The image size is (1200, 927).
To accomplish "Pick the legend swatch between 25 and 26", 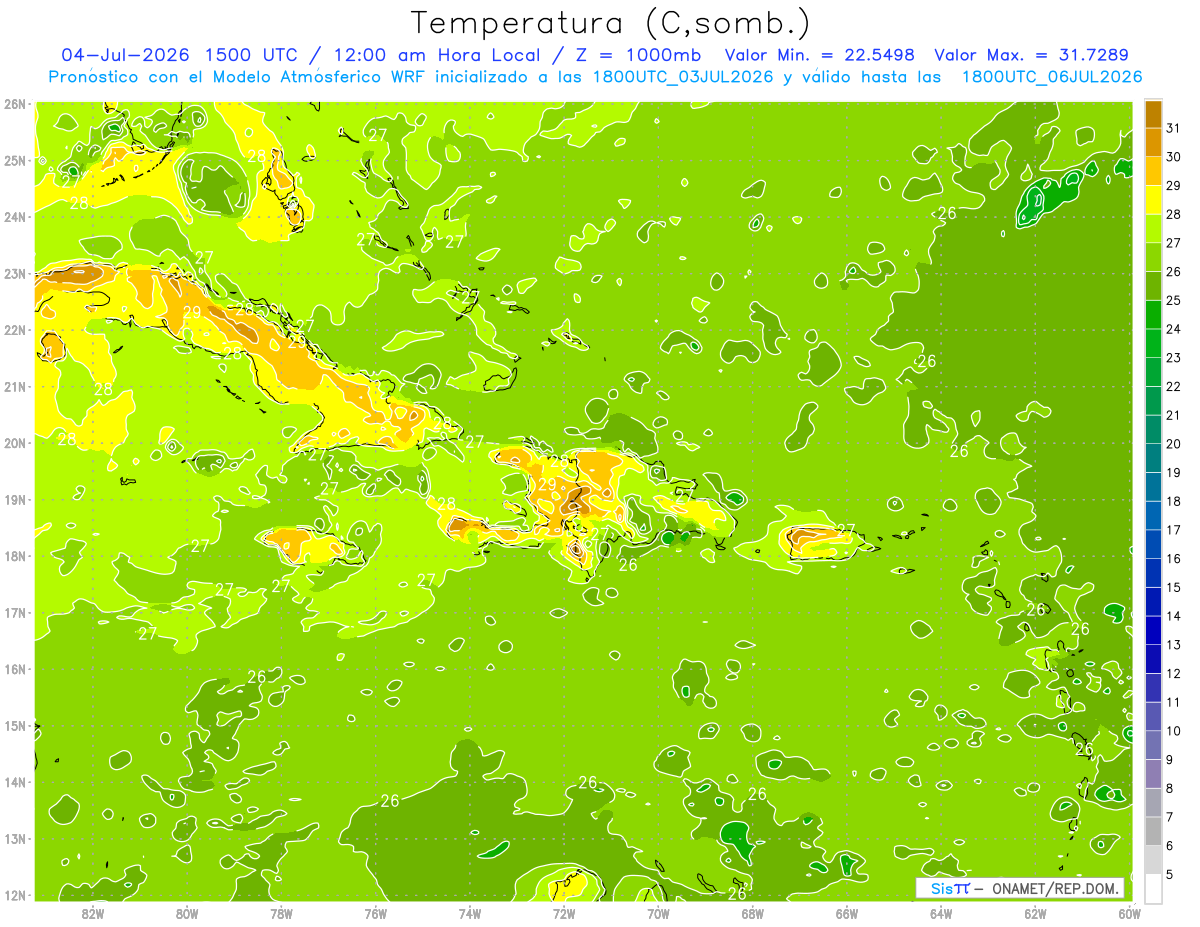I will (1153, 286).
